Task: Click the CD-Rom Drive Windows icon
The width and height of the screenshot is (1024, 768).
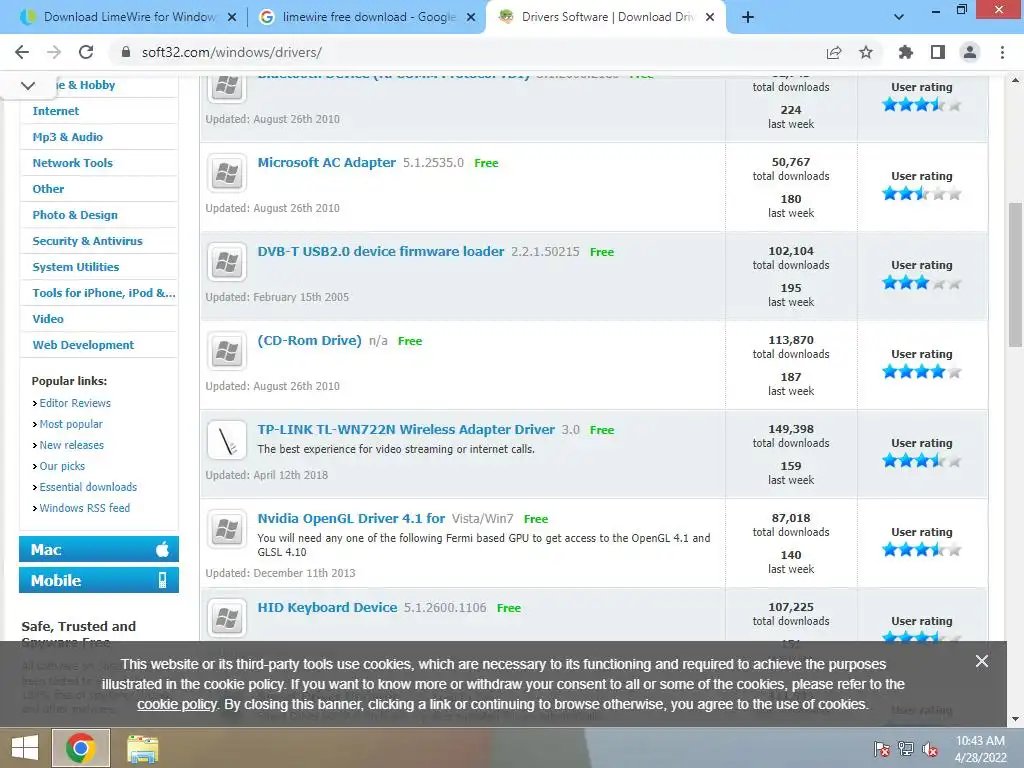Action: 227,351
